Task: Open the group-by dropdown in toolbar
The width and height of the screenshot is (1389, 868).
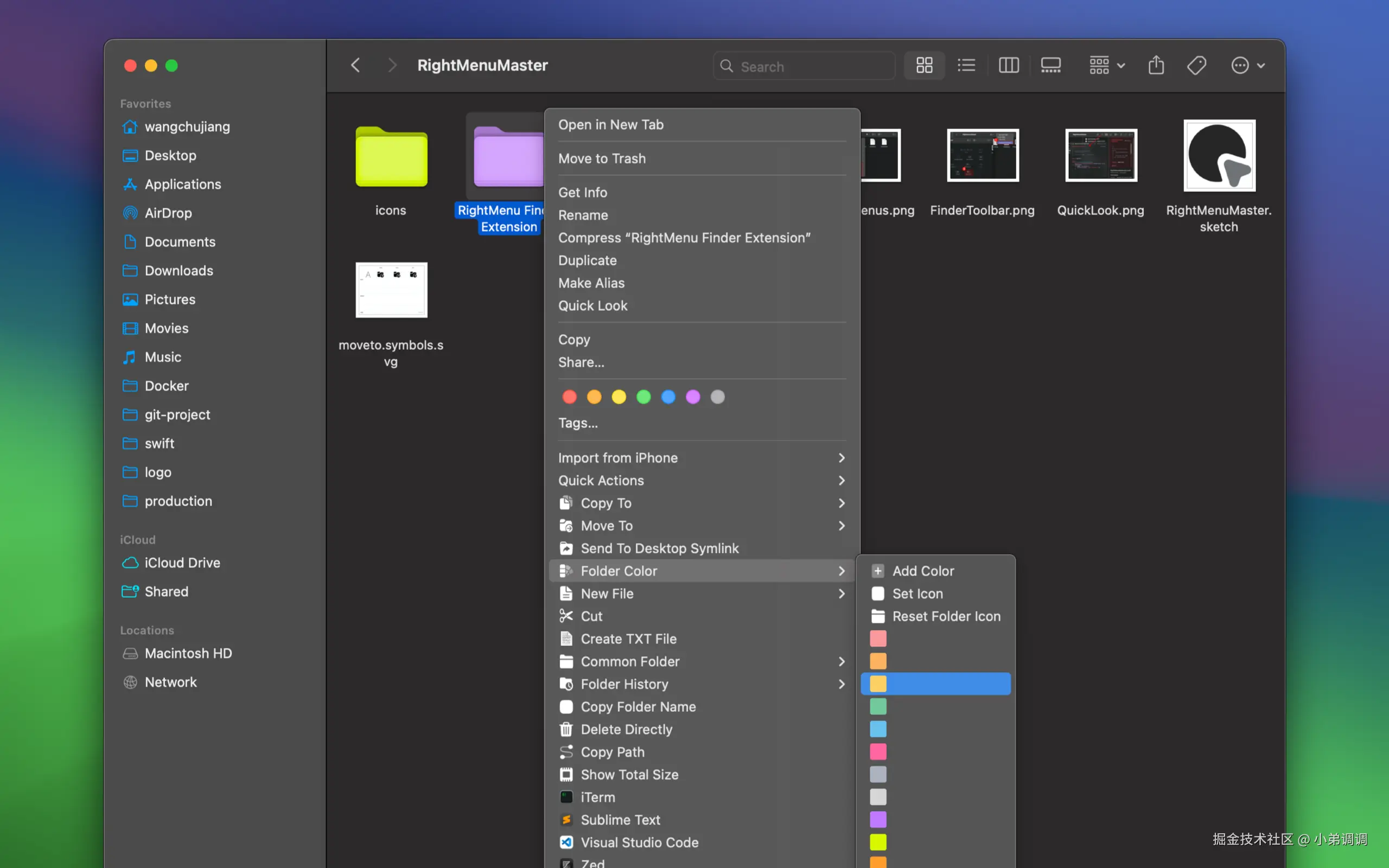Action: (1107, 66)
